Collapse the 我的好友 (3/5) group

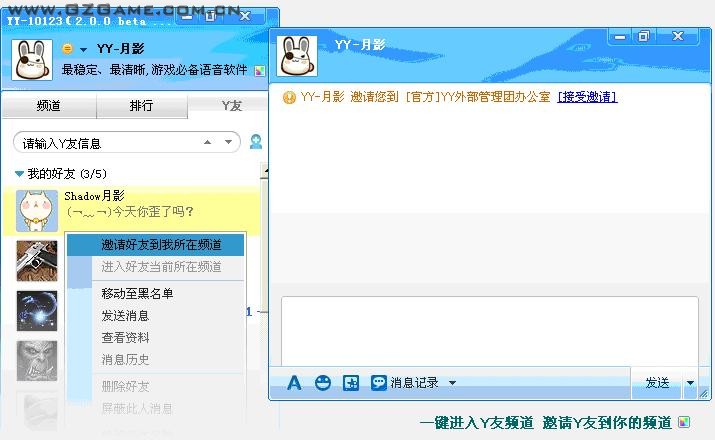[x=19, y=174]
